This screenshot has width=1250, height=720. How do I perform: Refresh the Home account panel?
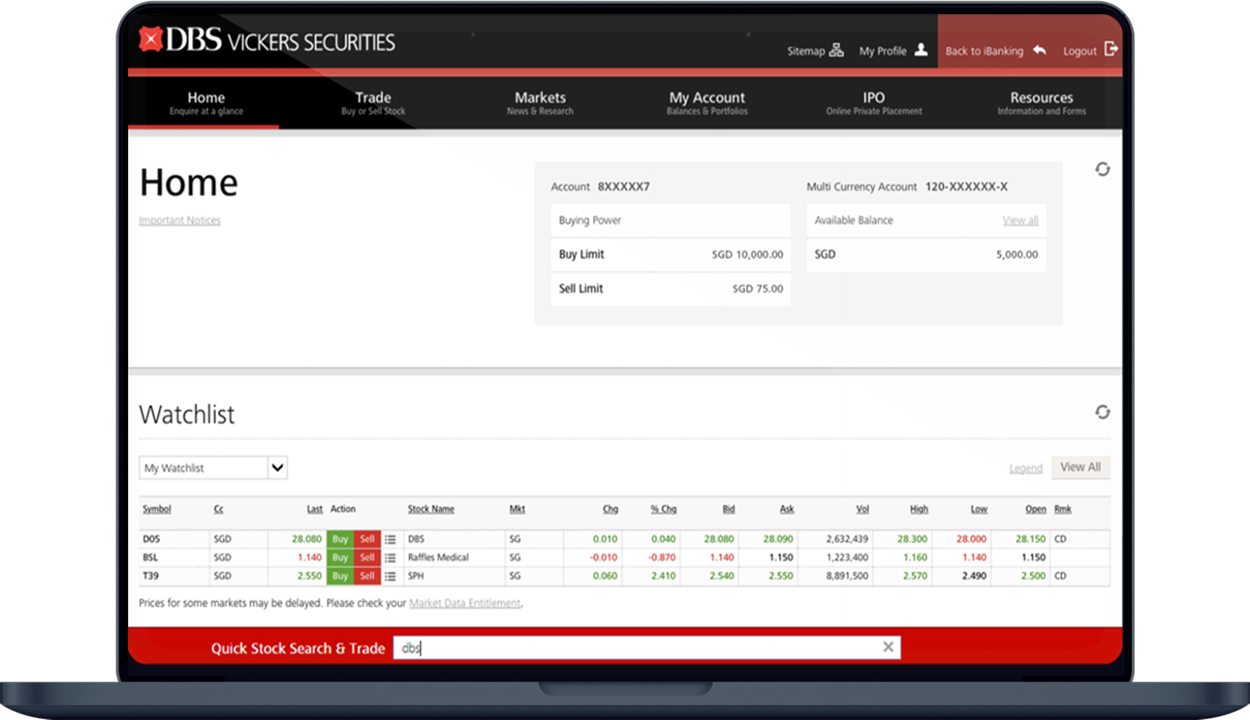(x=1102, y=169)
